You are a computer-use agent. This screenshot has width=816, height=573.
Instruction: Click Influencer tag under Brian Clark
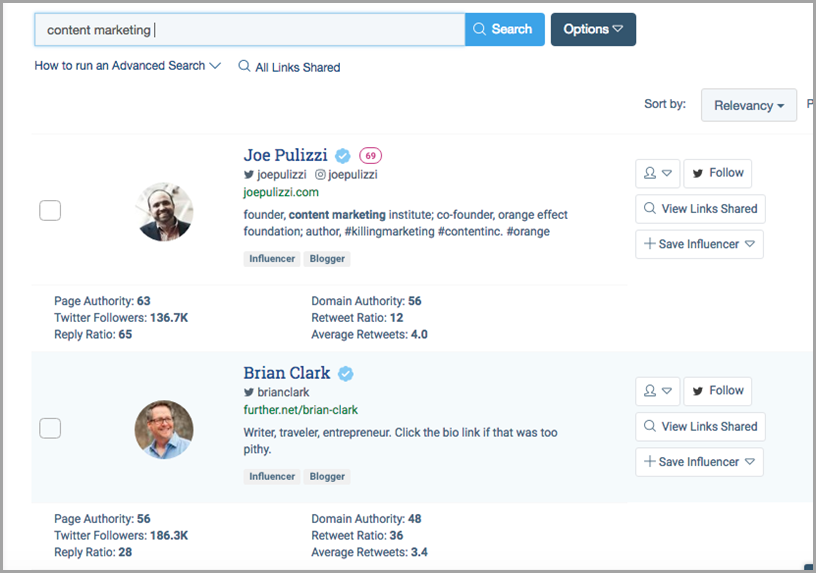click(272, 476)
